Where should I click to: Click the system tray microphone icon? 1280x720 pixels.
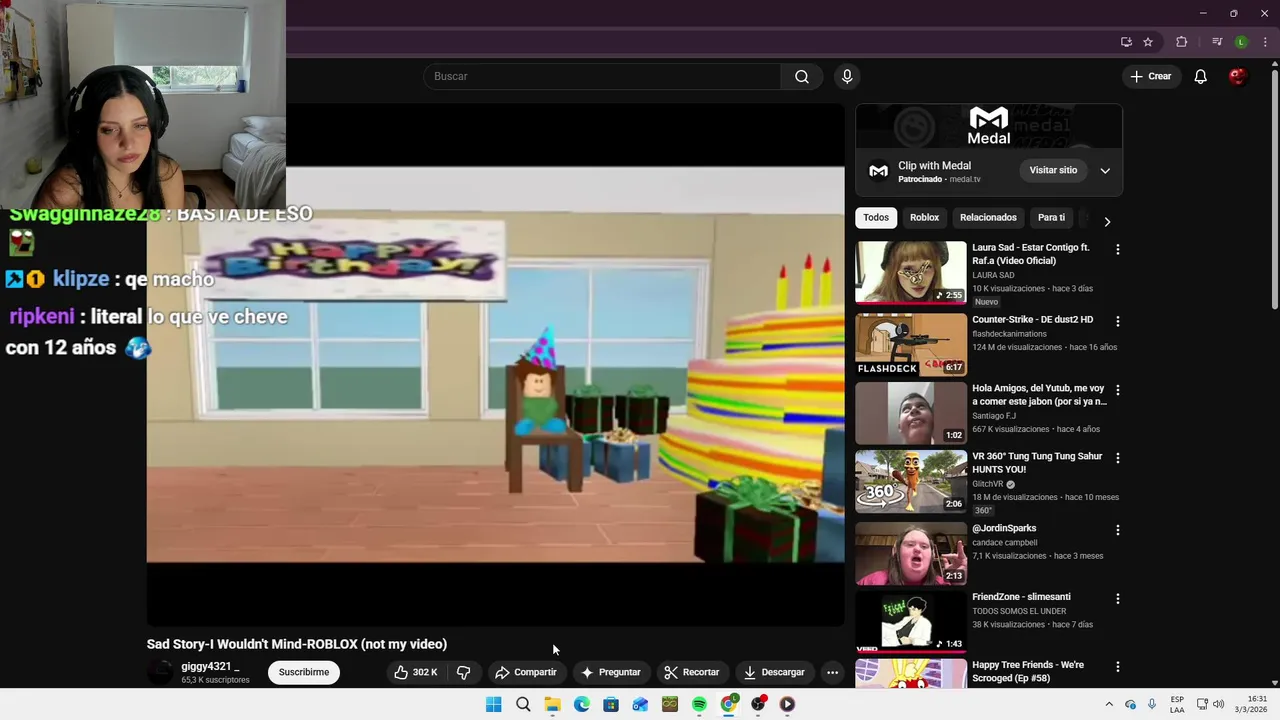pyautogui.click(x=1152, y=705)
